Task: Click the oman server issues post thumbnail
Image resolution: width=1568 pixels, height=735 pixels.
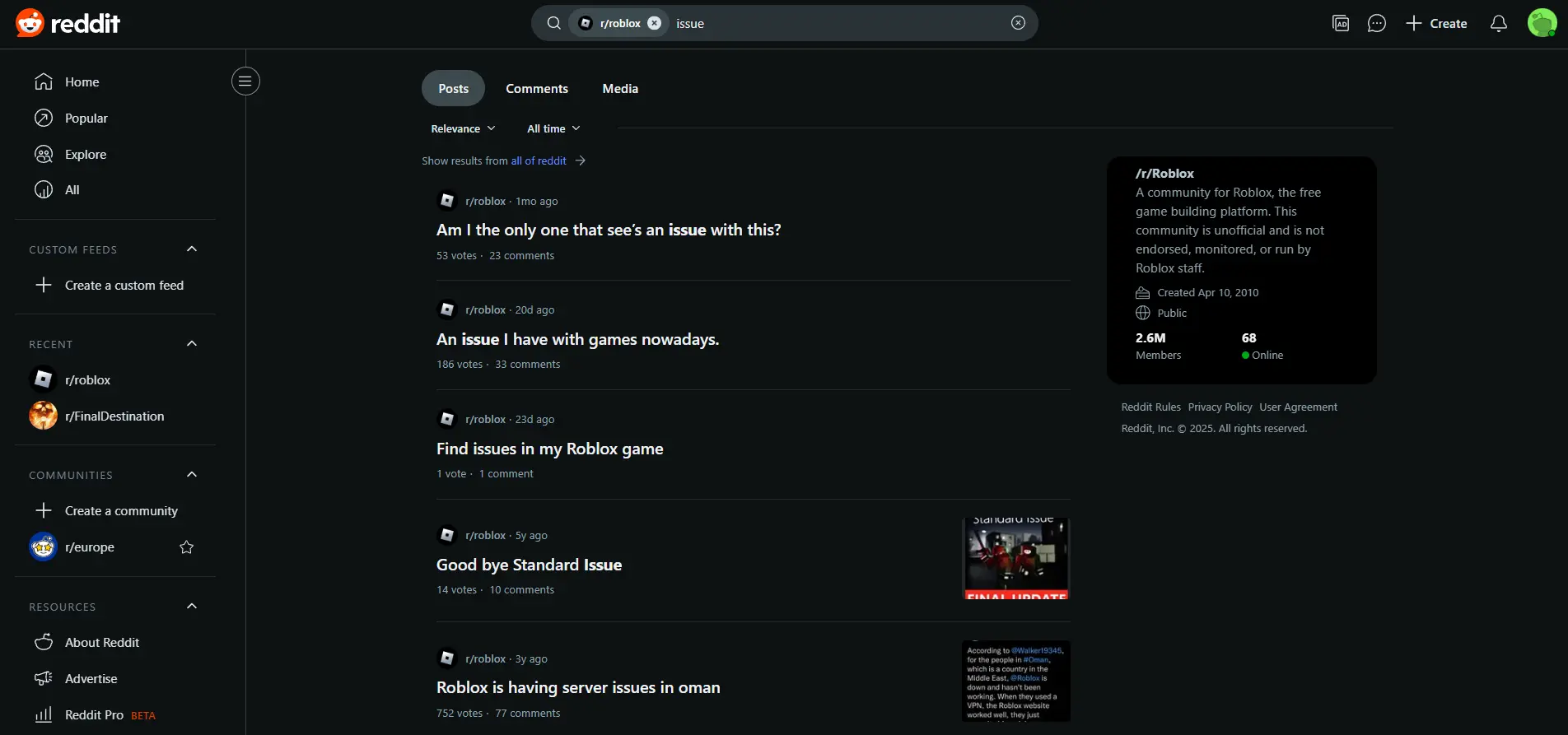Action: pyautogui.click(x=1016, y=682)
